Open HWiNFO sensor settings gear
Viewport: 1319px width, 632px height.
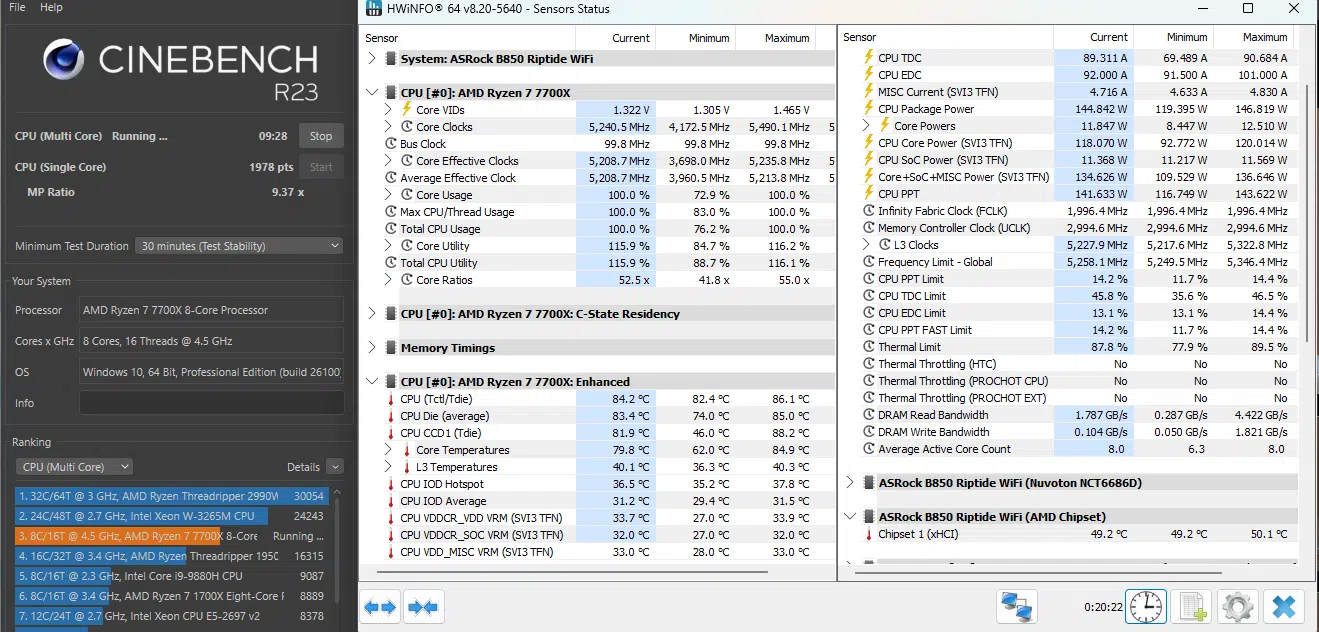pyautogui.click(x=1237, y=606)
